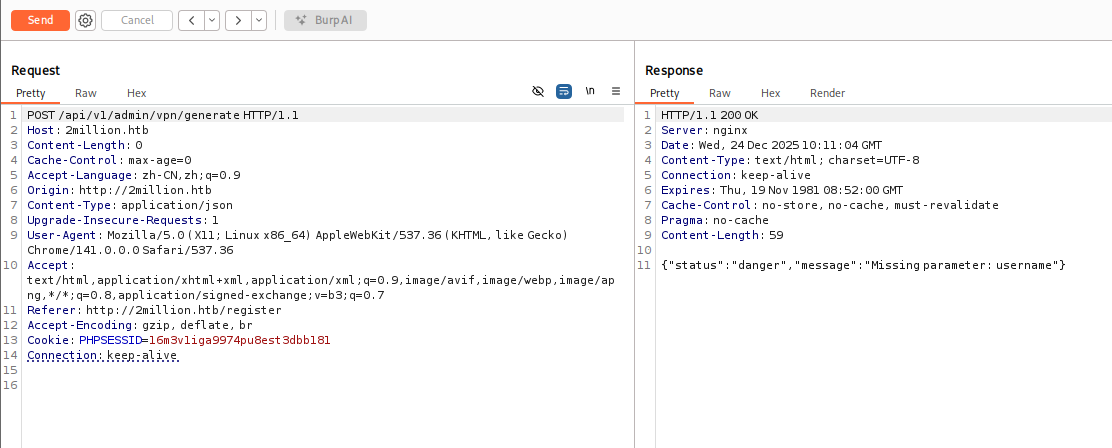This screenshot has width=1112, height=448.
Task: Toggle line wrapping in request editor
Action: 564,91
